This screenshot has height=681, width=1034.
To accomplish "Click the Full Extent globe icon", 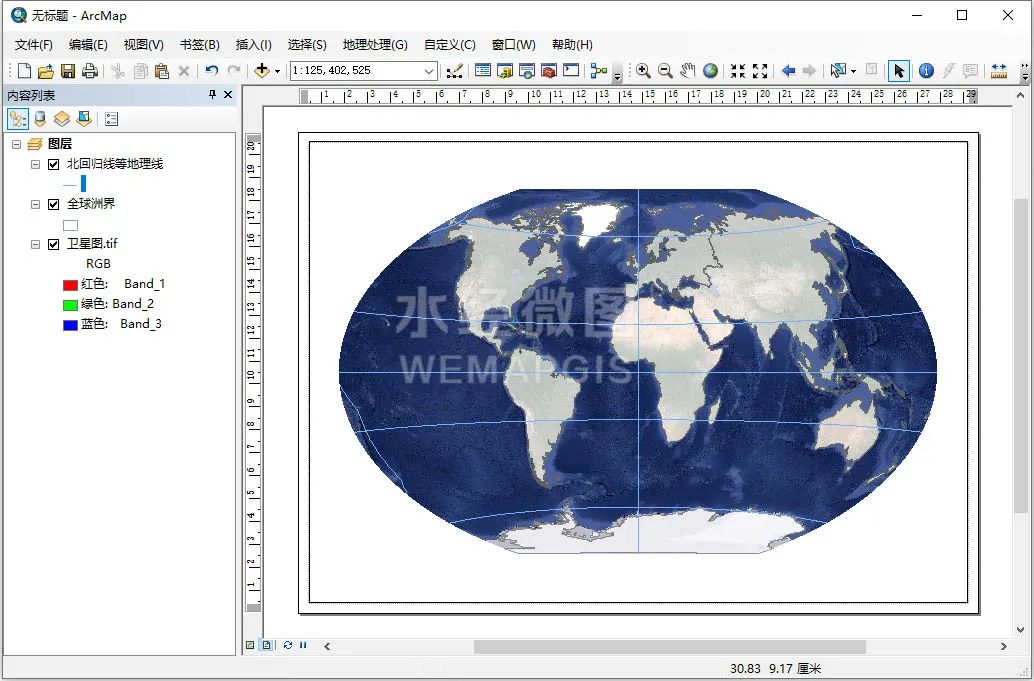I will tap(710, 70).
